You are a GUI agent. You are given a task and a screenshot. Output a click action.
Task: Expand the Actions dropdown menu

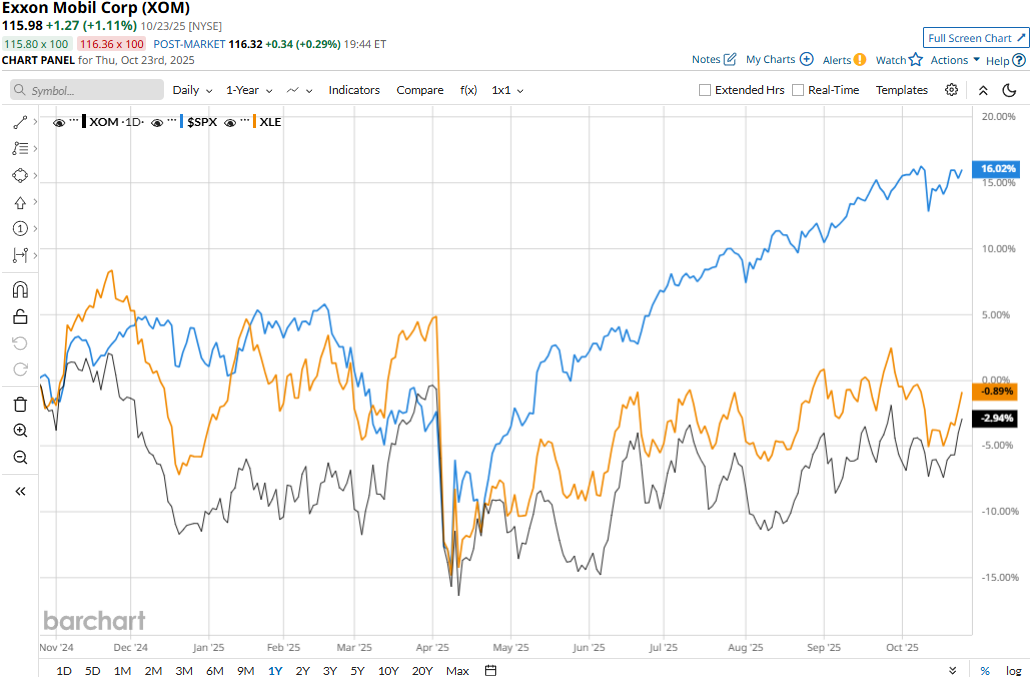[955, 60]
